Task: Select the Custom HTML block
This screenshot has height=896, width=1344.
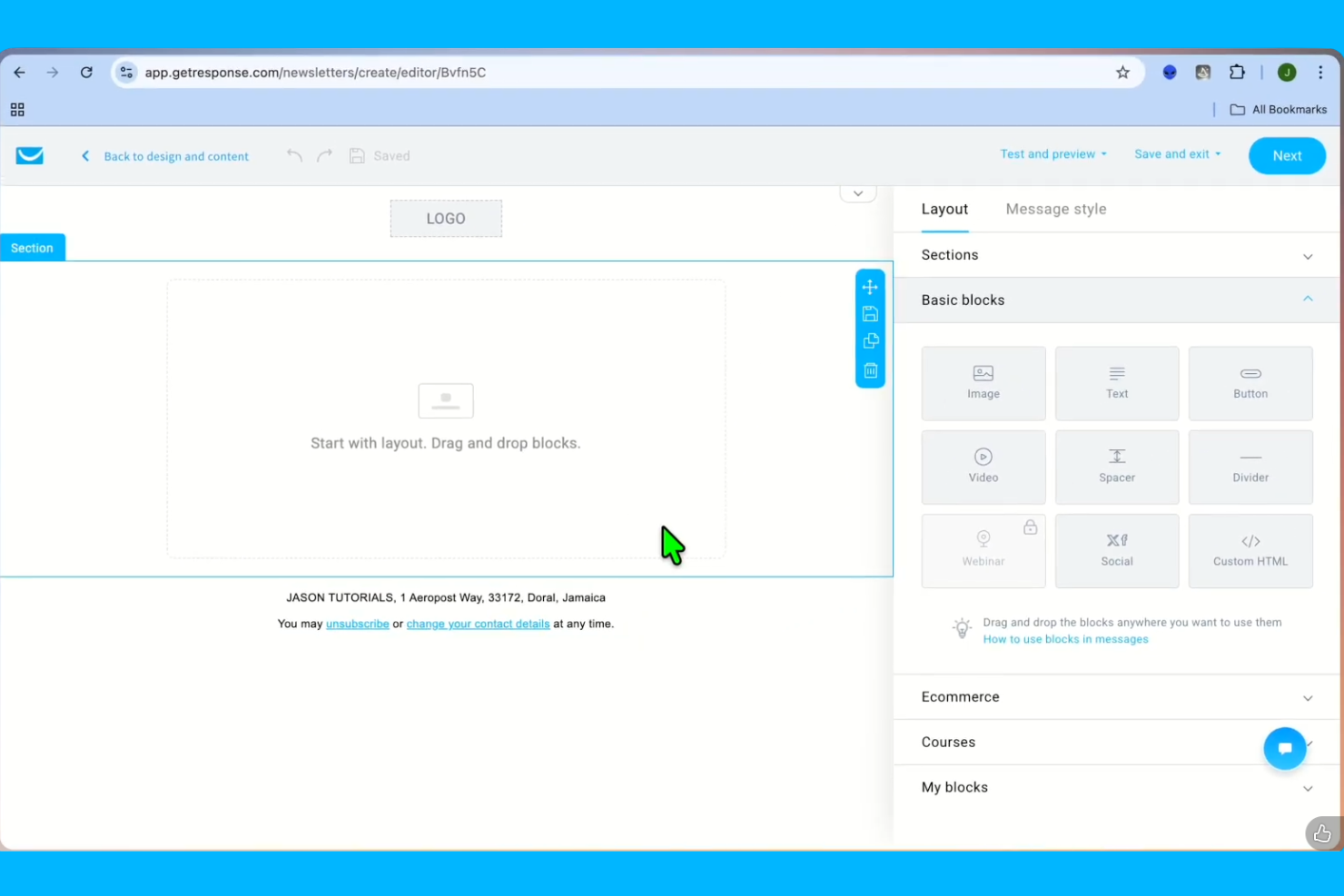Action: pyautogui.click(x=1250, y=551)
